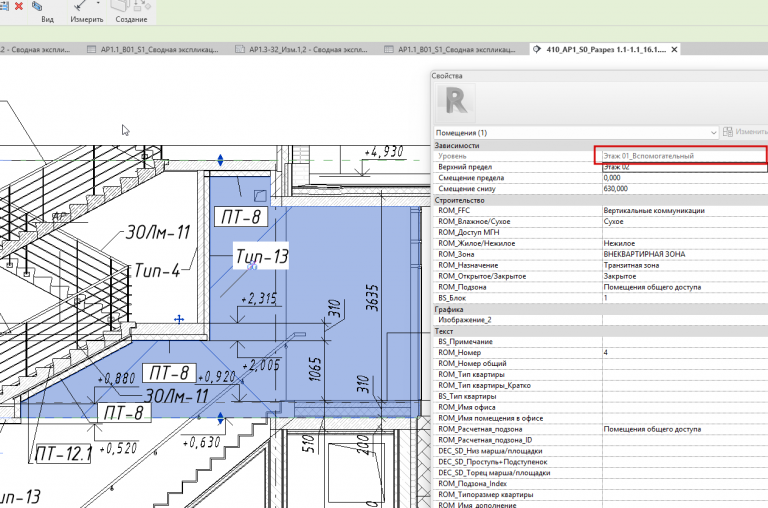Image resolution: width=768 pixels, height=508 pixels.
Task: Click the red X delete icon
Action: pyautogui.click(x=19, y=6)
